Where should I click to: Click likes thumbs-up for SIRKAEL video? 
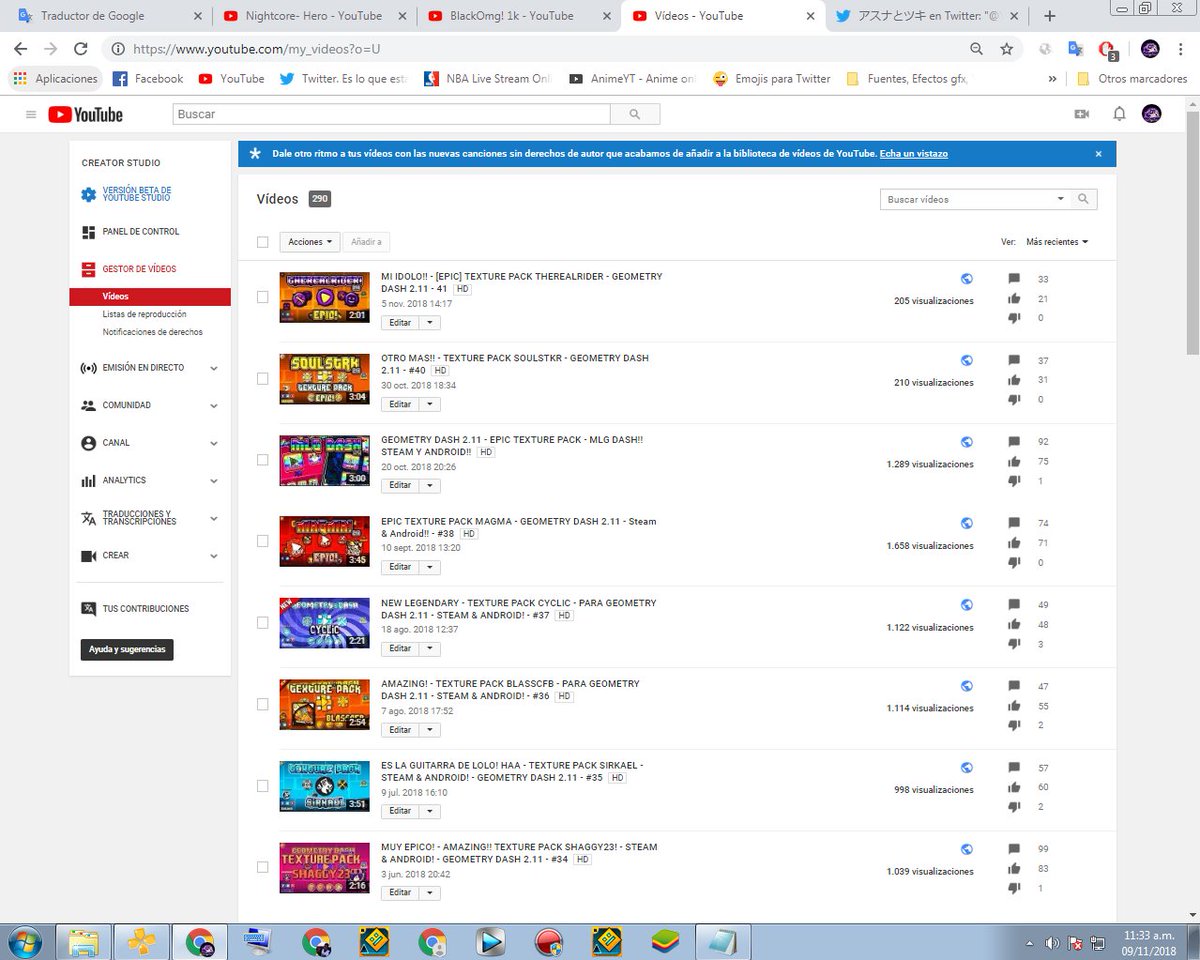(x=1014, y=787)
